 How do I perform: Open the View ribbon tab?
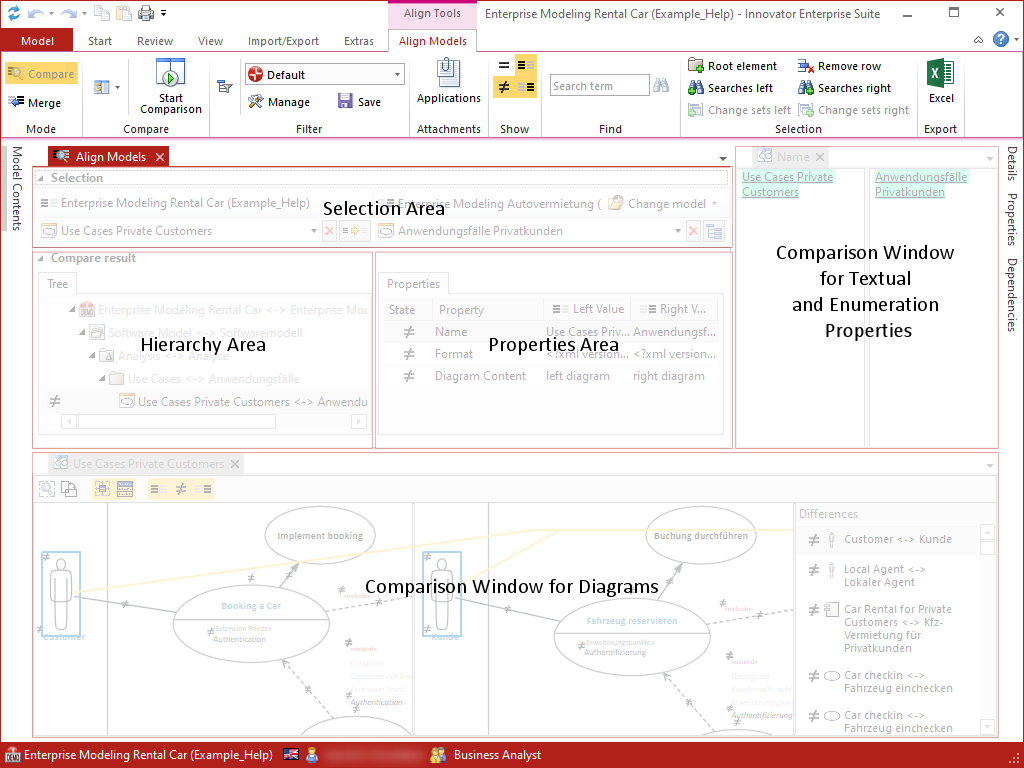(210, 40)
